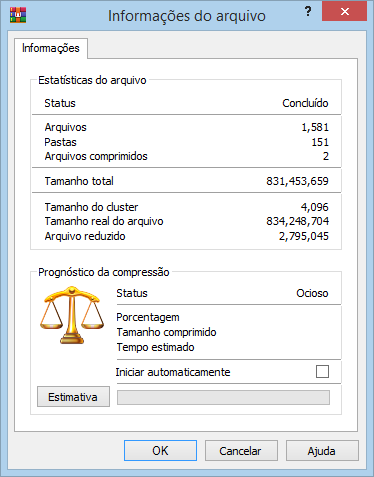
Task: Click the Estimativa button
Action: (73, 397)
